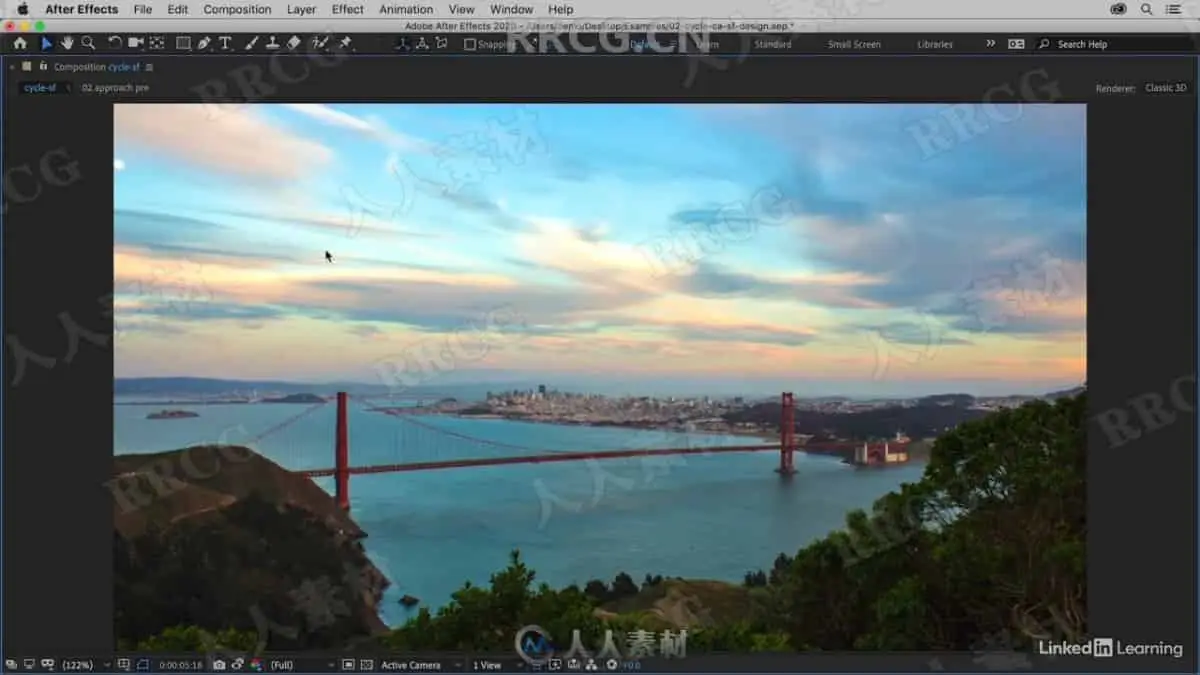Viewport: 1200px width, 675px height.
Task: Open the Apple menu
Action: (22, 9)
